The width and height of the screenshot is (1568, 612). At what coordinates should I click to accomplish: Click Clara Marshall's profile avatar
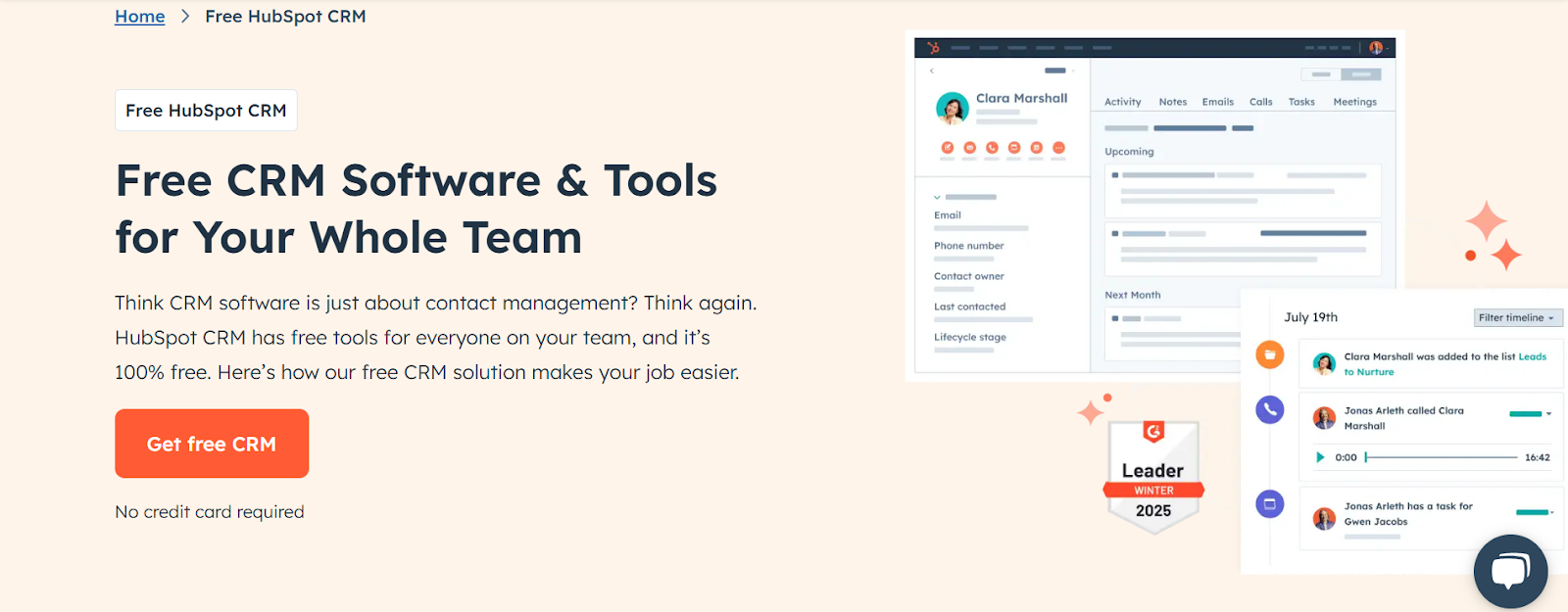(x=953, y=108)
